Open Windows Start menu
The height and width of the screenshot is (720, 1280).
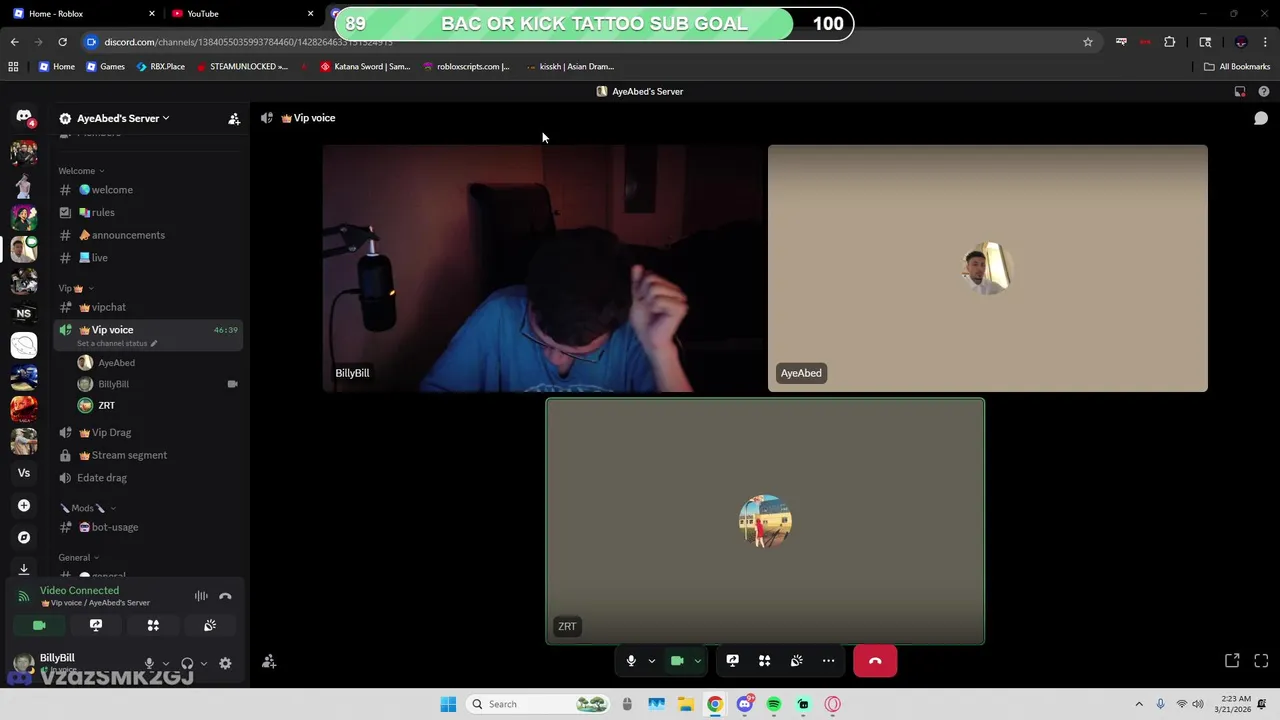pyautogui.click(x=448, y=704)
